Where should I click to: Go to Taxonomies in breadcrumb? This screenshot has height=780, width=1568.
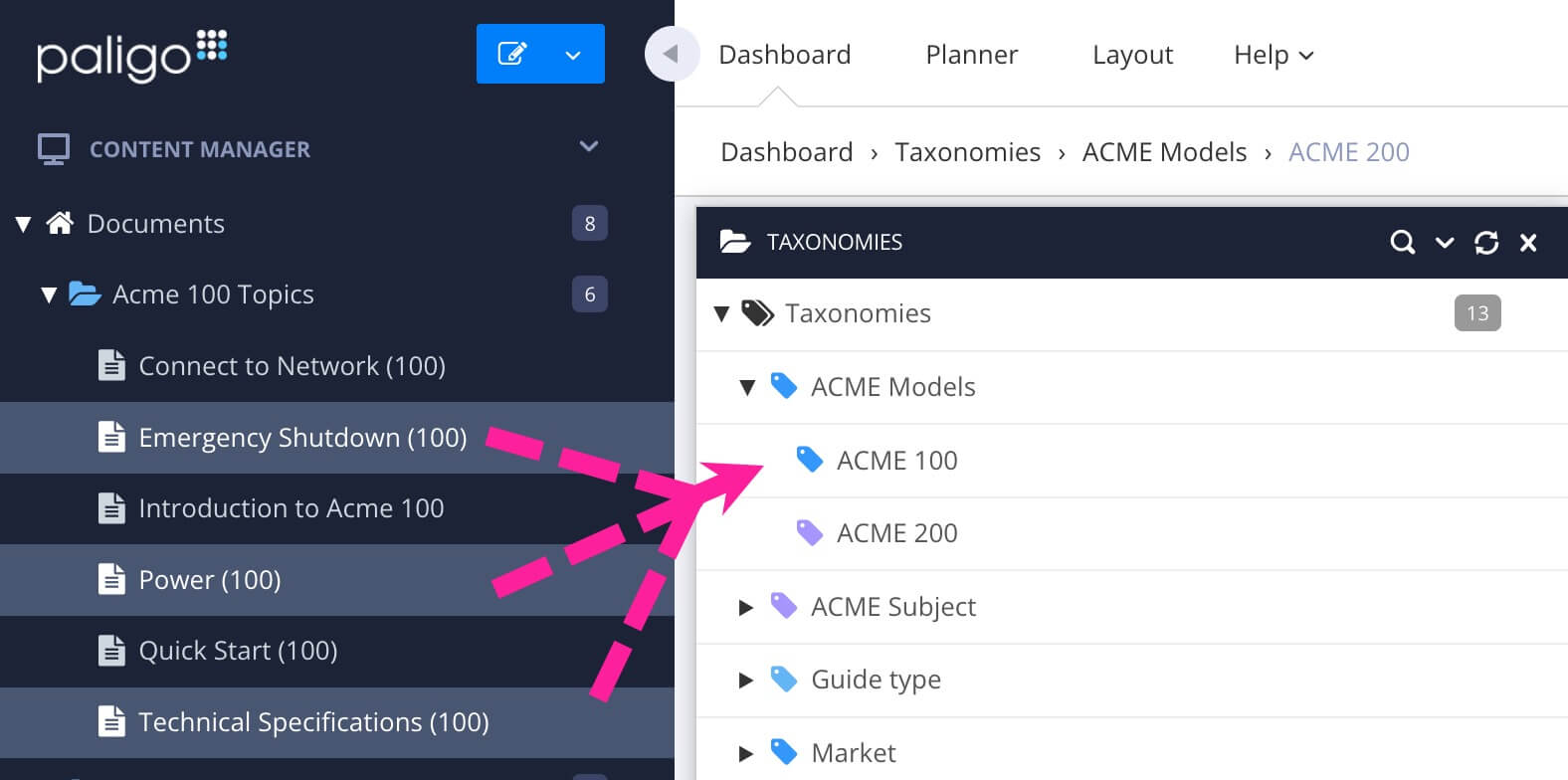pyautogui.click(x=967, y=152)
